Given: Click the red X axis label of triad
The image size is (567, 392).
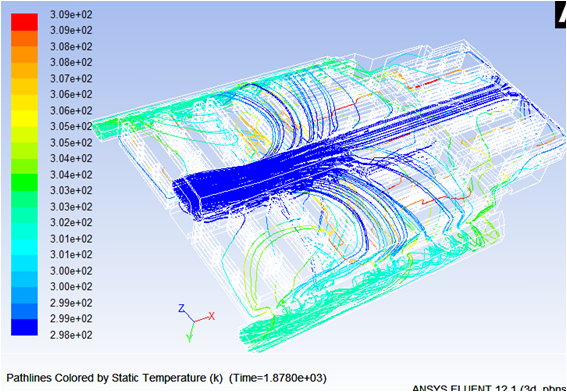Looking at the screenshot, I should point(212,316).
